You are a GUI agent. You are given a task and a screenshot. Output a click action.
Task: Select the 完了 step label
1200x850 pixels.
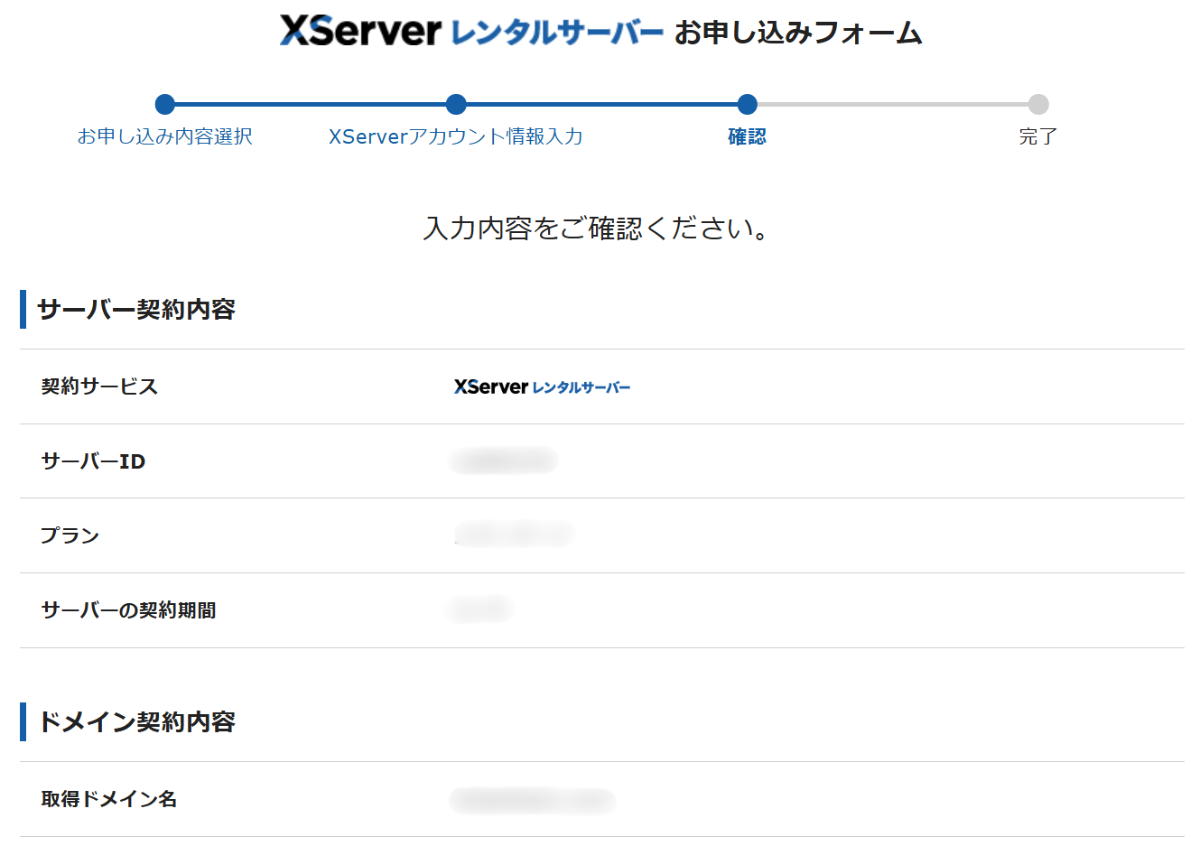(1038, 137)
